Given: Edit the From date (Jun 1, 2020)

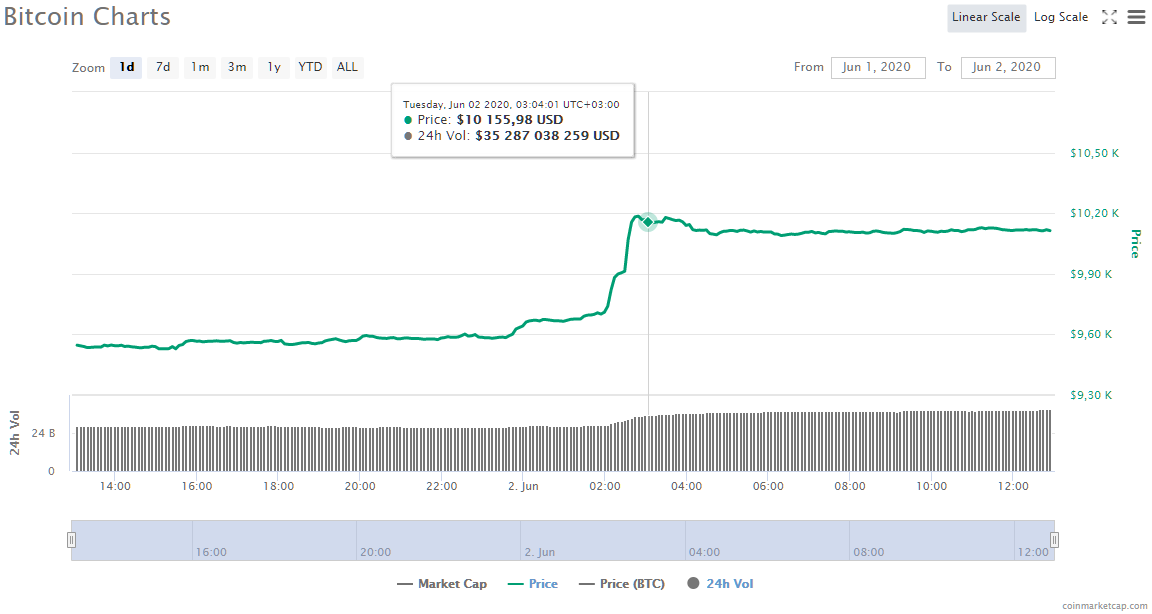Looking at the screenshot, I should point(878,67).
